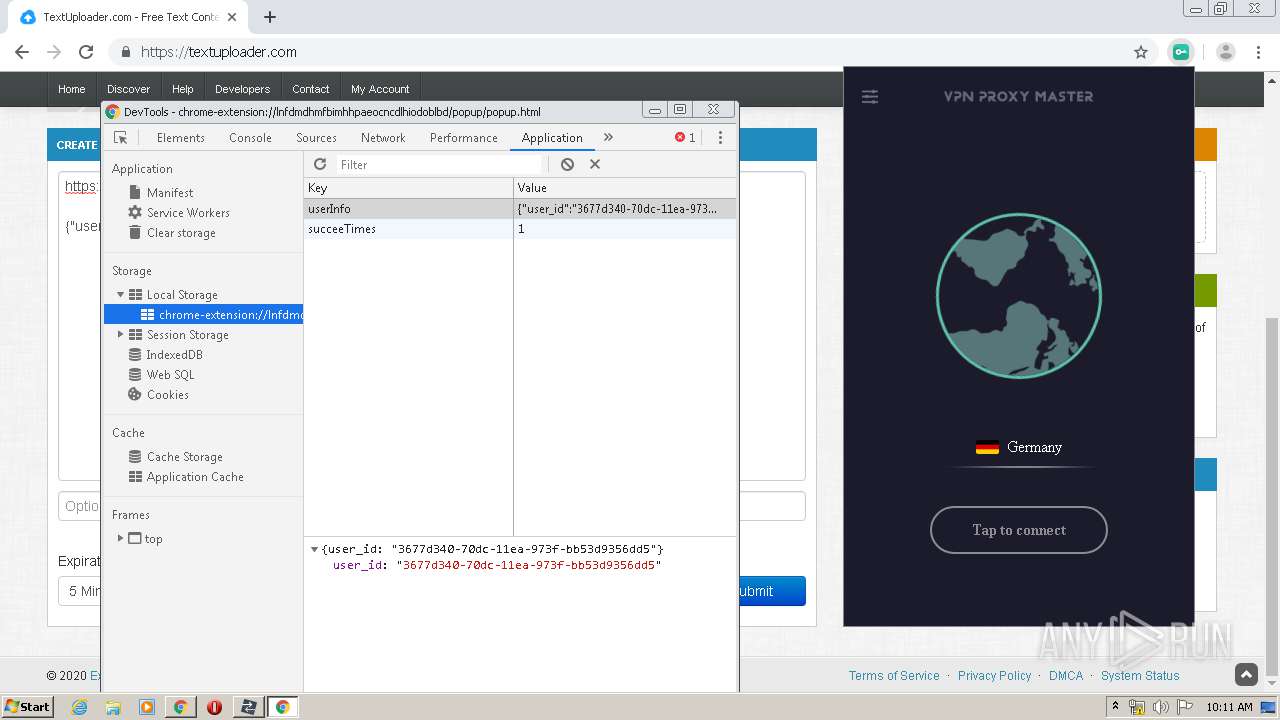This screenshot has width=1280, height=720.
Task: Open Internet Explorer from taskbar
Action: (79, 707)
